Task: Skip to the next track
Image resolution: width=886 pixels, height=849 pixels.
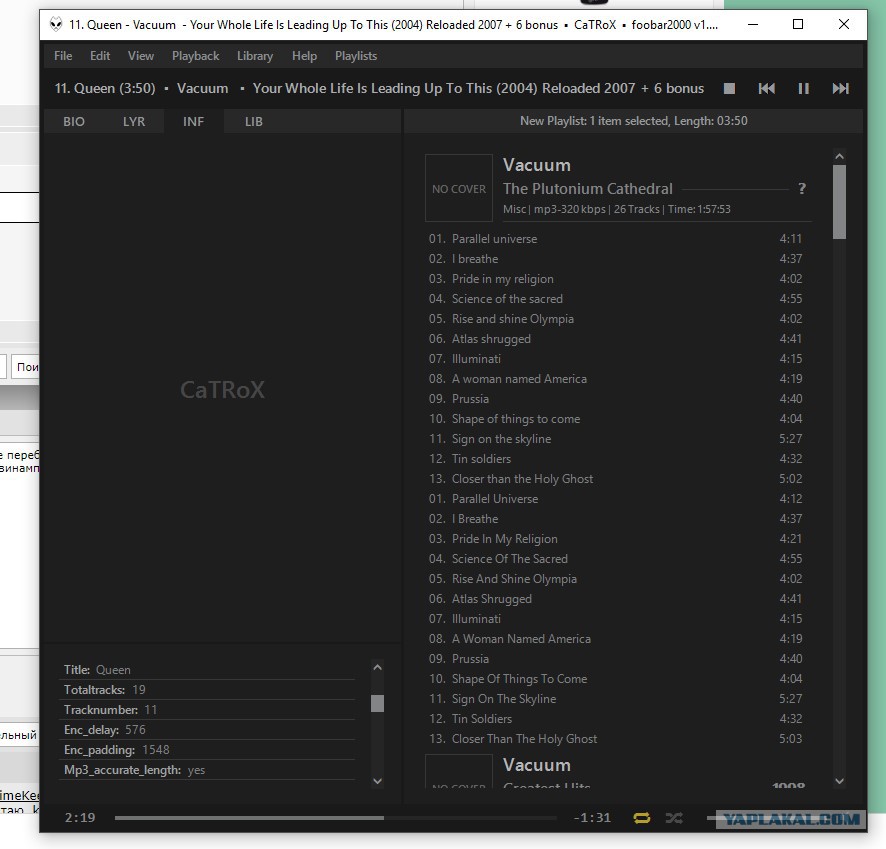Action: tap(840, 89)
